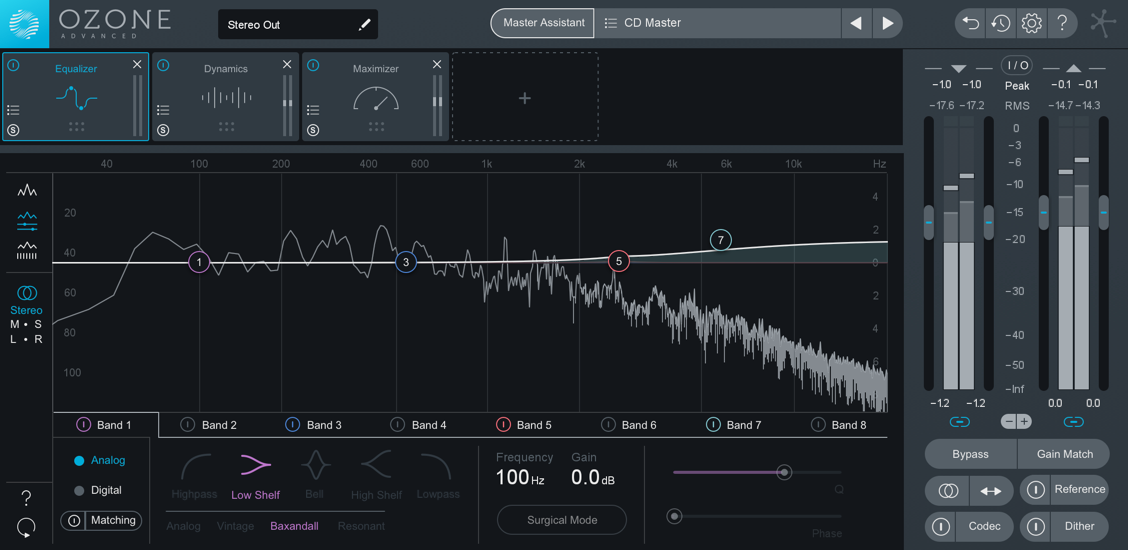Switch to Band 5 tab

524,425
